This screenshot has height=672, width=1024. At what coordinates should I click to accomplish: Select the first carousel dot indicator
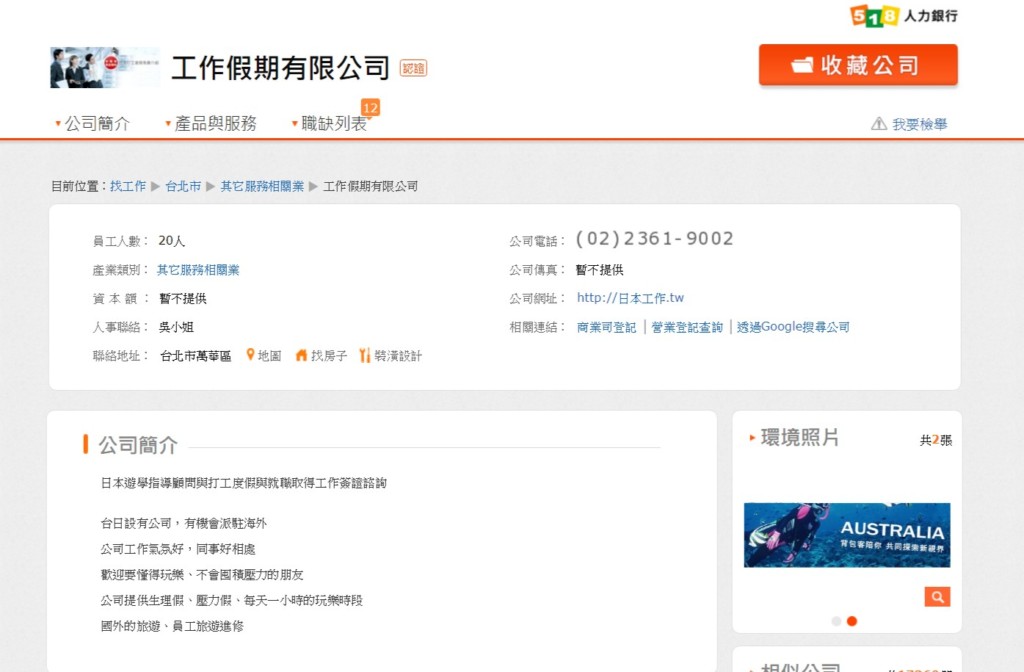(836, 621)
